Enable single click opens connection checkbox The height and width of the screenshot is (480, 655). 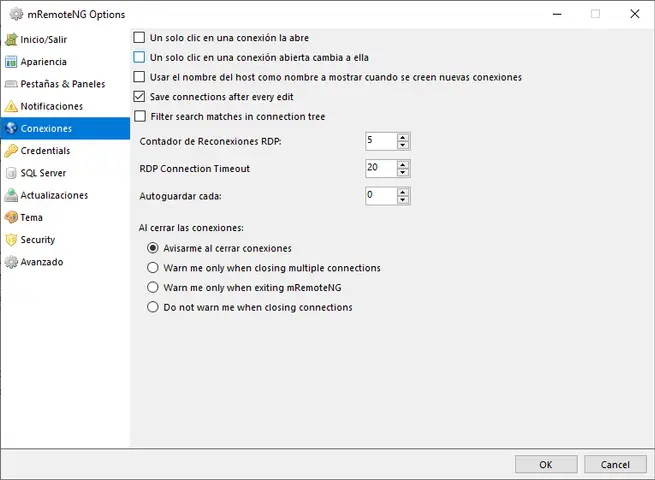pyautogui.click(x=139, y=38)
